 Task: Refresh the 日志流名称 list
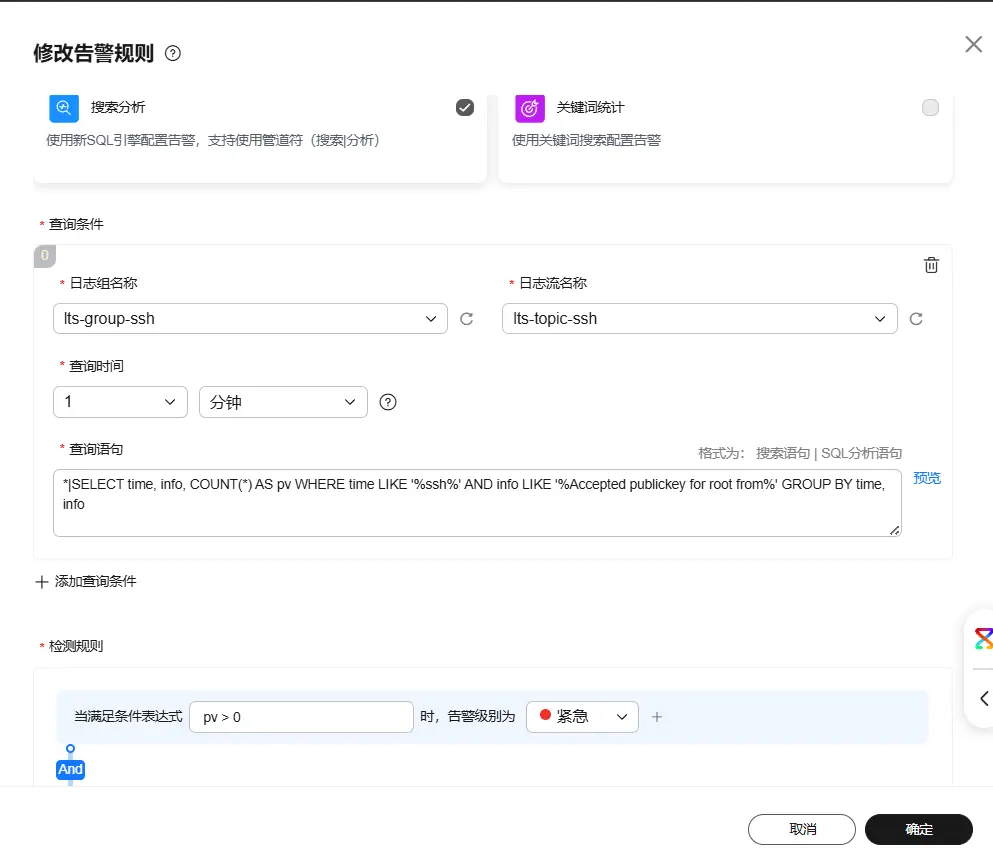pyautogui.click(x=915, y=319)
